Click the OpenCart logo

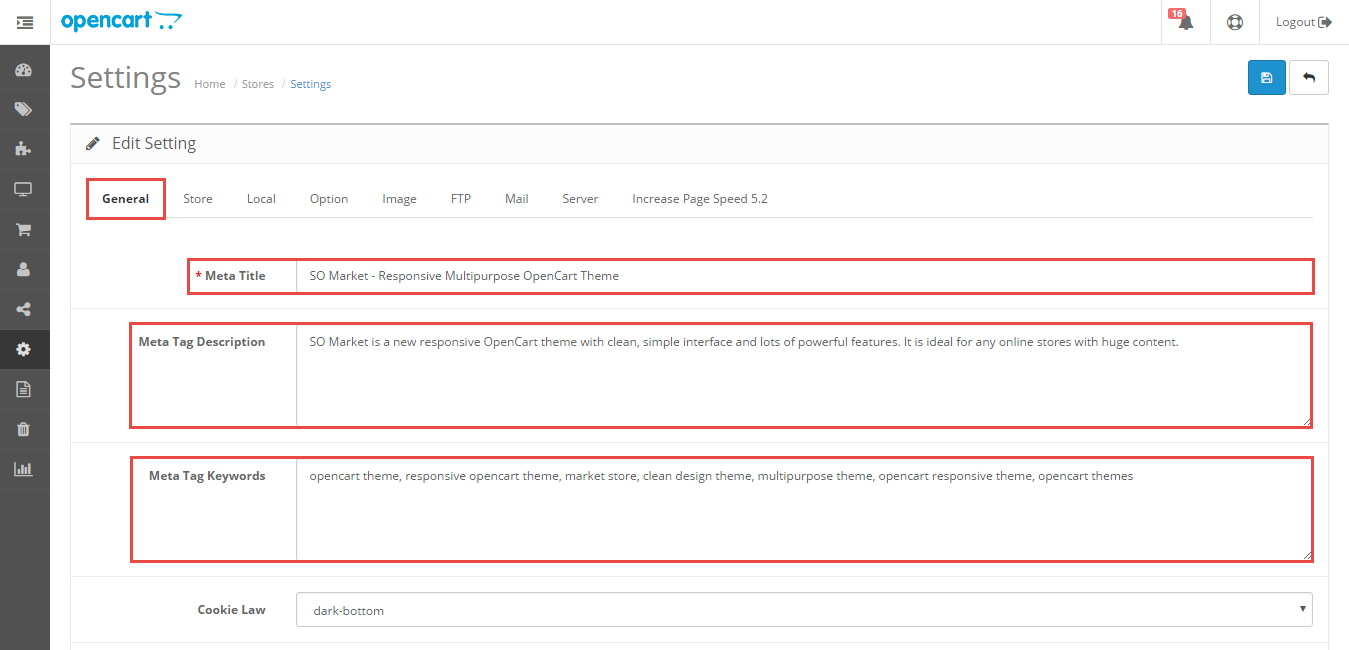121,21
